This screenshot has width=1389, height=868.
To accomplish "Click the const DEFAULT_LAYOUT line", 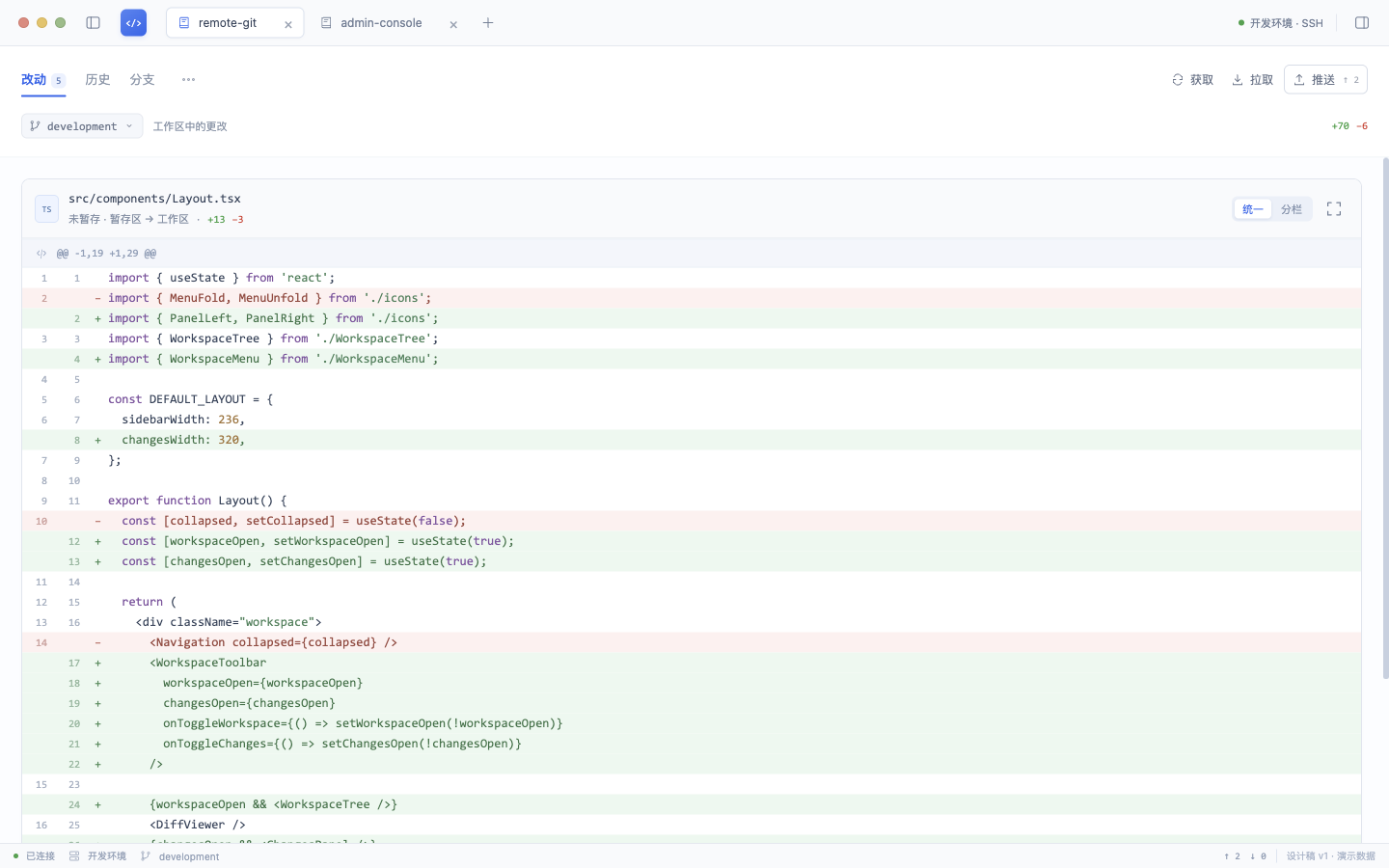I will pos(692,399).
